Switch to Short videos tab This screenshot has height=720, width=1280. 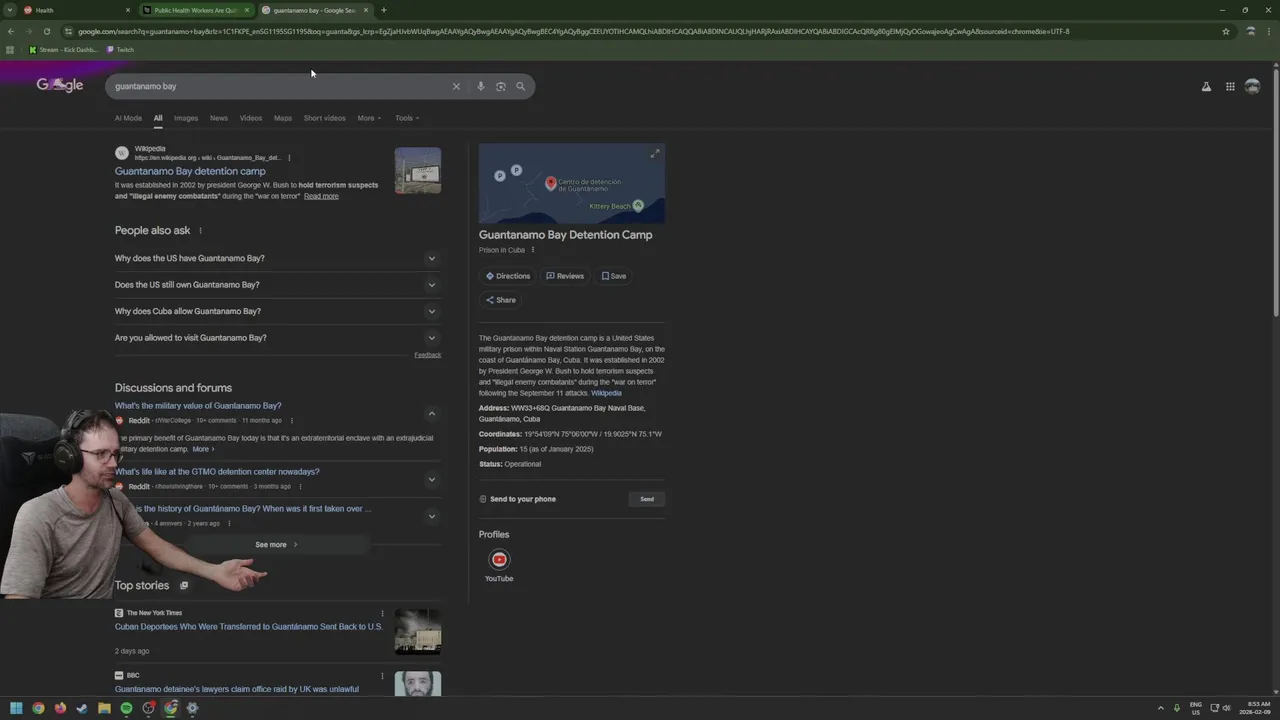[324, 118]
